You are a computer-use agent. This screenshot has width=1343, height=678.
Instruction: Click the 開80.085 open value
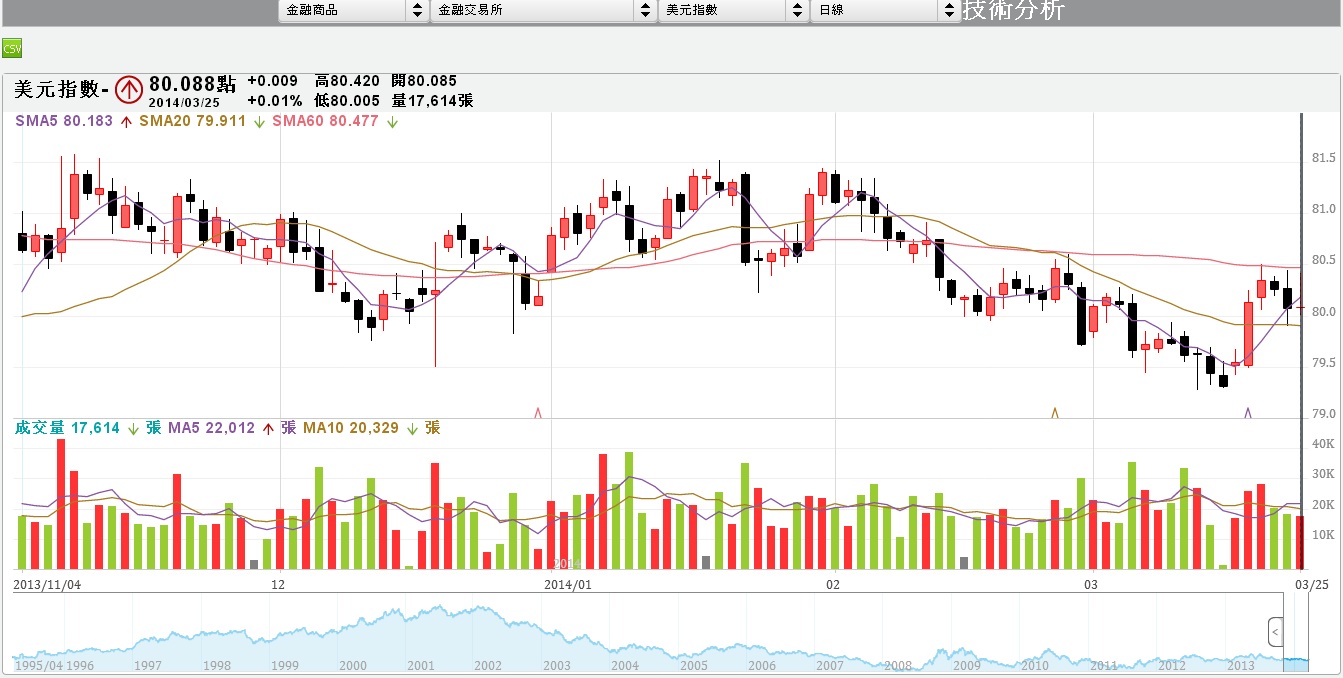coord(424,81)
